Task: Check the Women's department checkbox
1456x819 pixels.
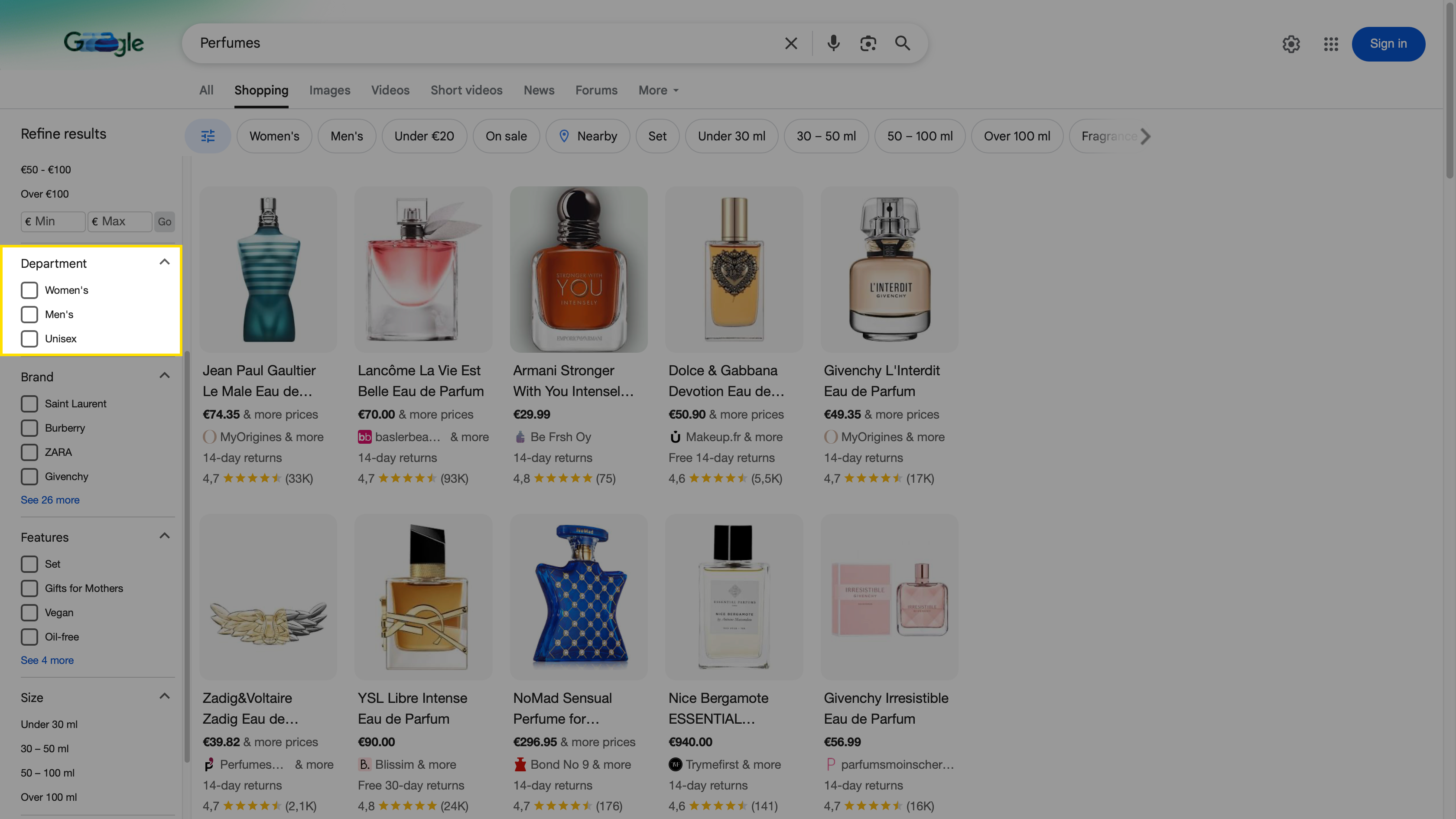Action: coord(29,290)
